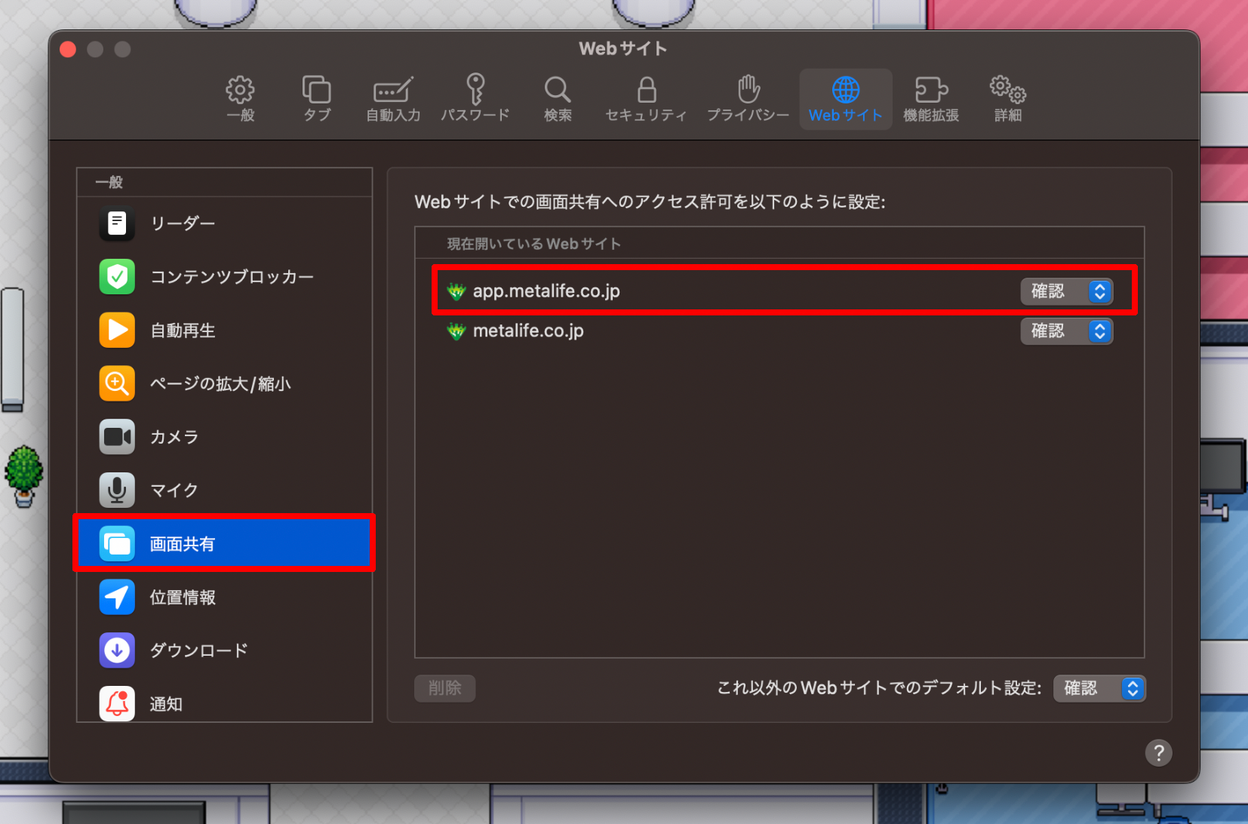The image size is (1248, 824).
Task: Select the リーダー sidebar row label
Action: click(x=182, y=223)
